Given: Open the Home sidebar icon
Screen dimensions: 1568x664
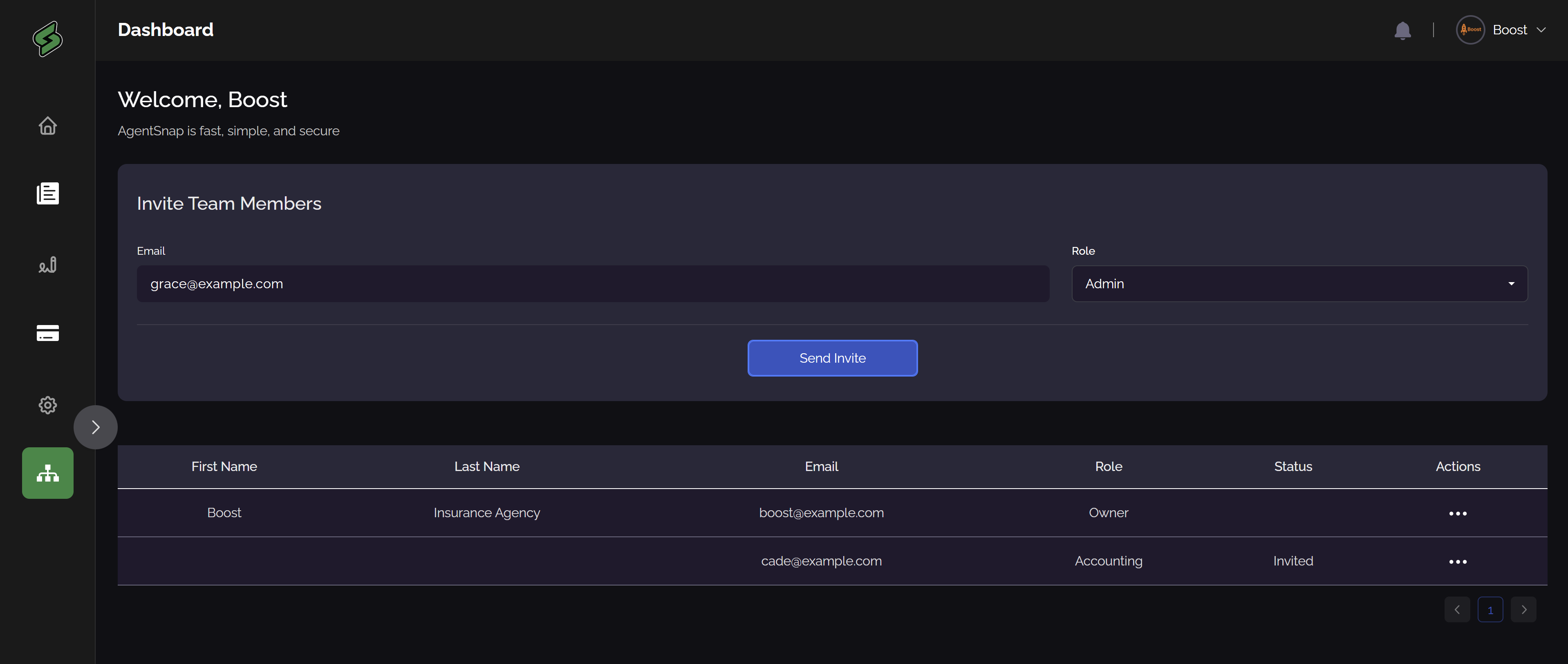Looking at the screenshot, I should click(47, 126).
